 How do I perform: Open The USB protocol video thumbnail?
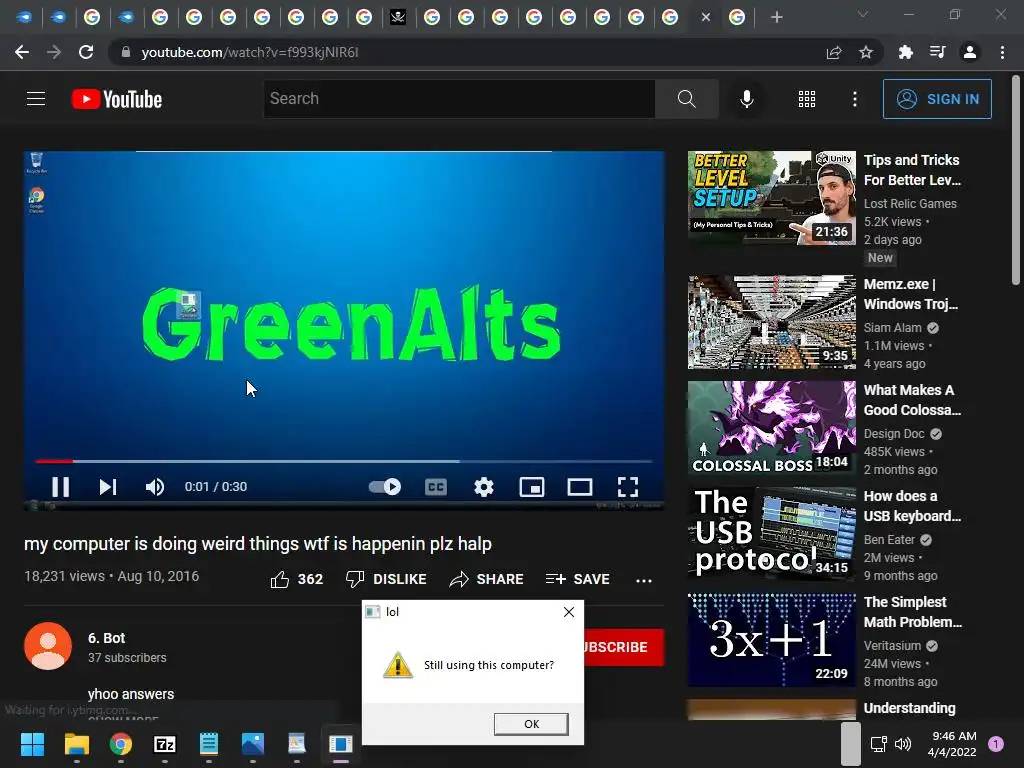tap(771, 534)
